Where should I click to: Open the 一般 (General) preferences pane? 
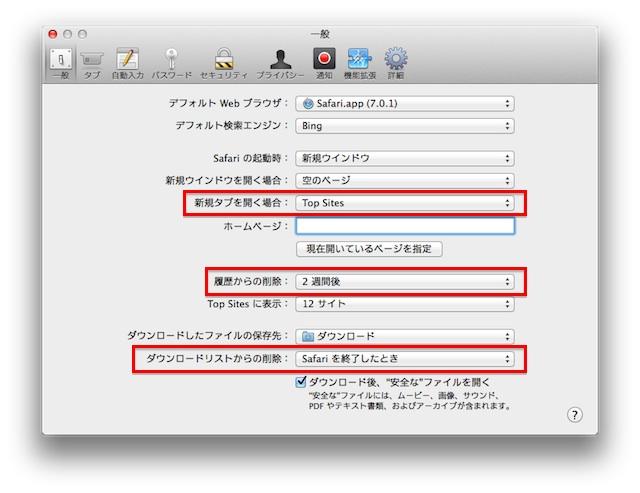pyautogui.click(x=61, y=63)
